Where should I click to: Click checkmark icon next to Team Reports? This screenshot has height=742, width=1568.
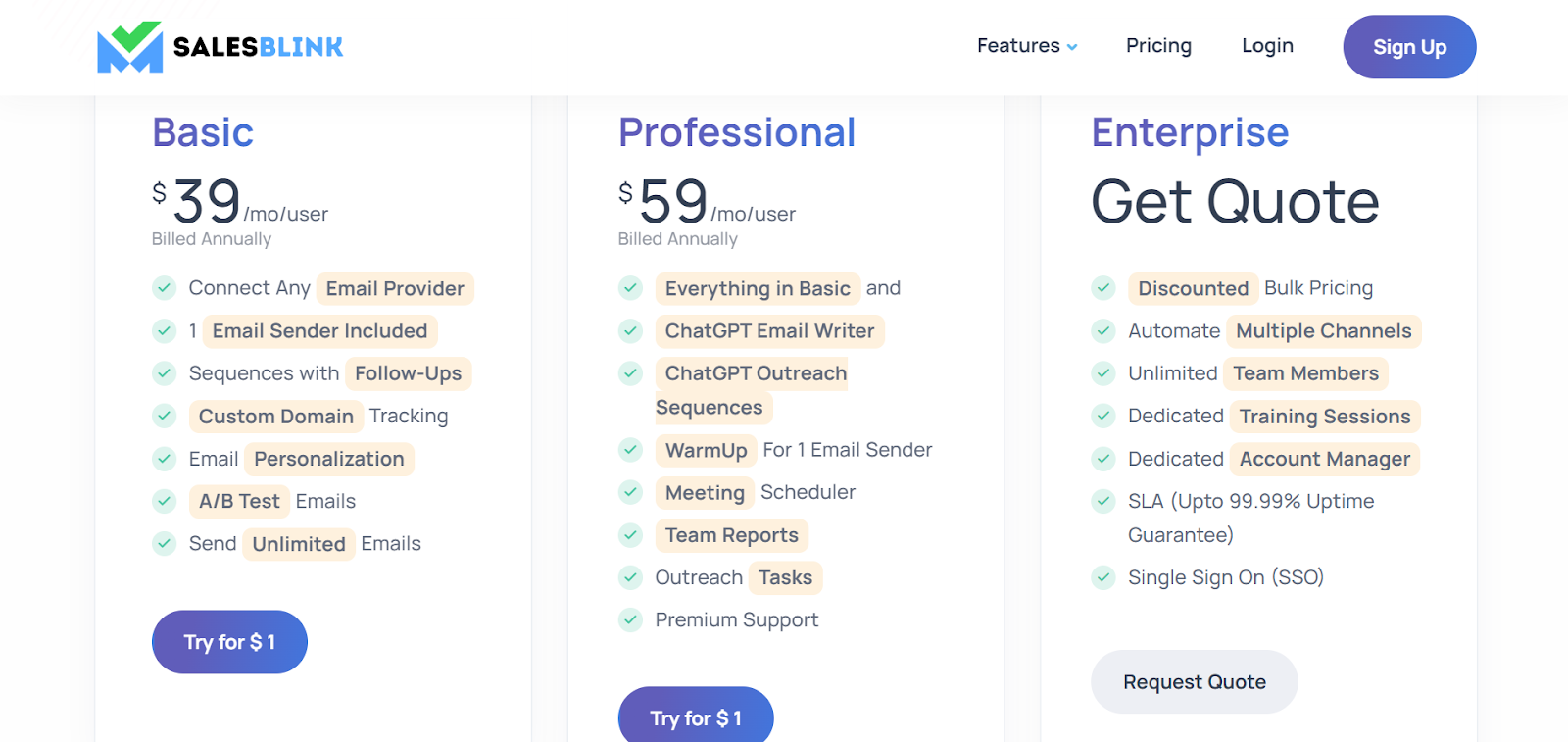pos(630,535)
